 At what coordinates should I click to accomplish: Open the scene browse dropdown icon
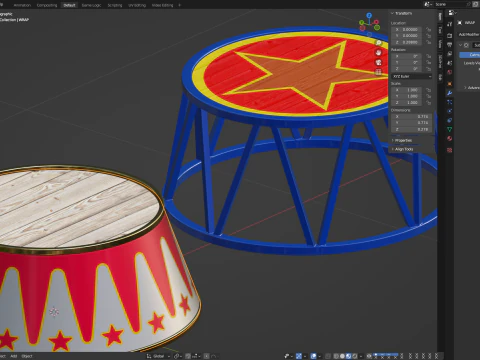pos(428,4)
